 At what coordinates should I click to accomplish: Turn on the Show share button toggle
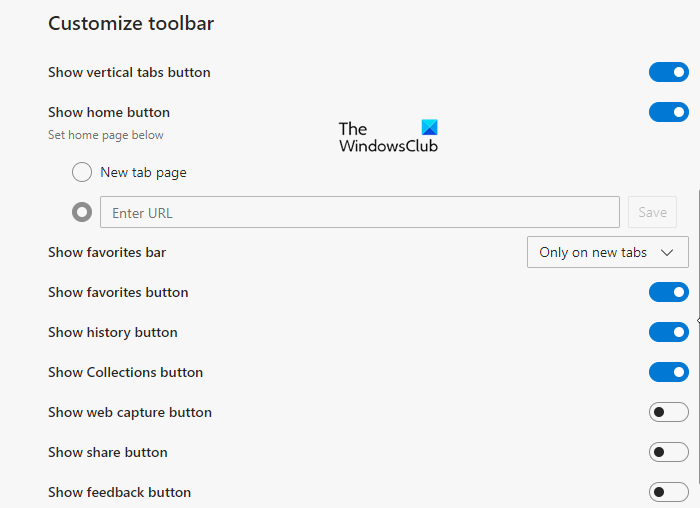pyautogui.click(x=668, y=452)
